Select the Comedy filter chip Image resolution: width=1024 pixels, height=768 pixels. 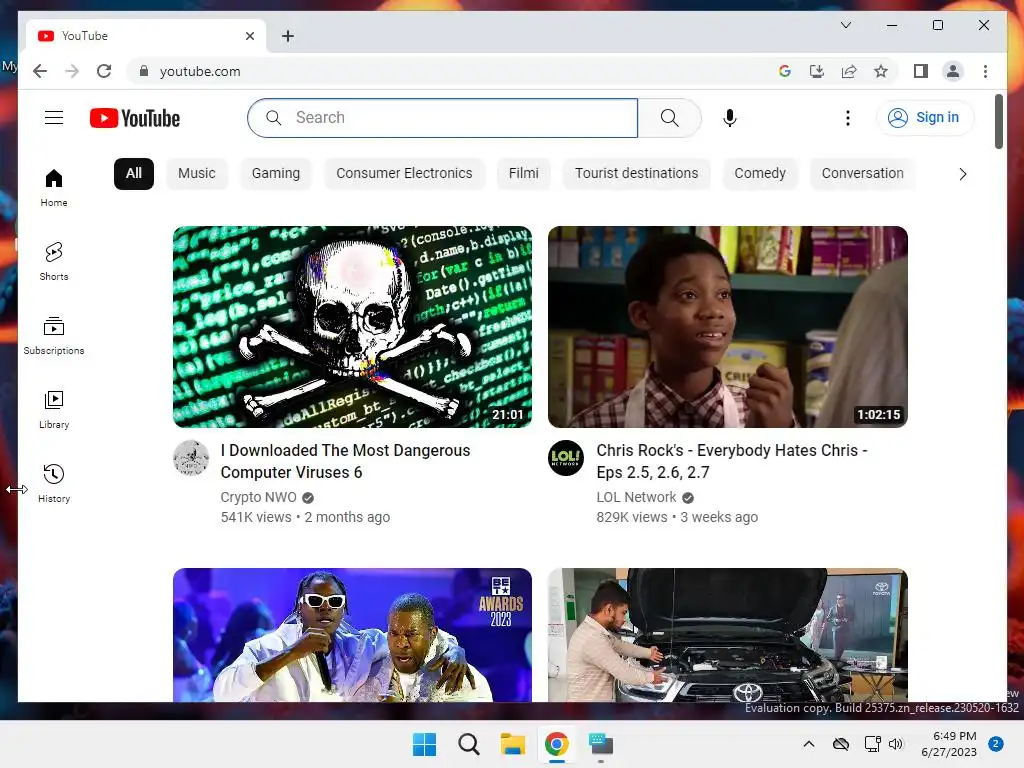(760, 174)
